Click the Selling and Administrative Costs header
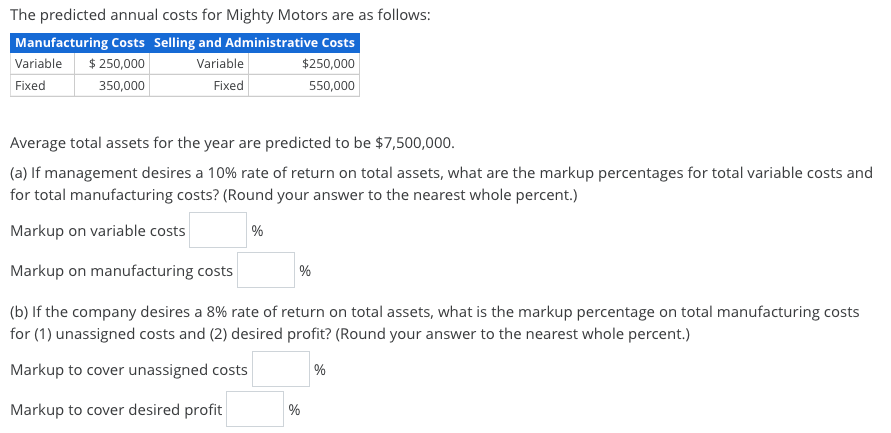 (255, 43)
